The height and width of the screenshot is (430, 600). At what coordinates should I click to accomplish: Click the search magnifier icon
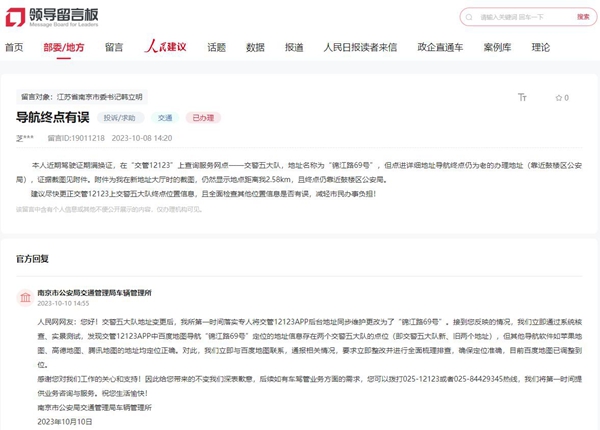pyautogui.click(x=469, y=17)
